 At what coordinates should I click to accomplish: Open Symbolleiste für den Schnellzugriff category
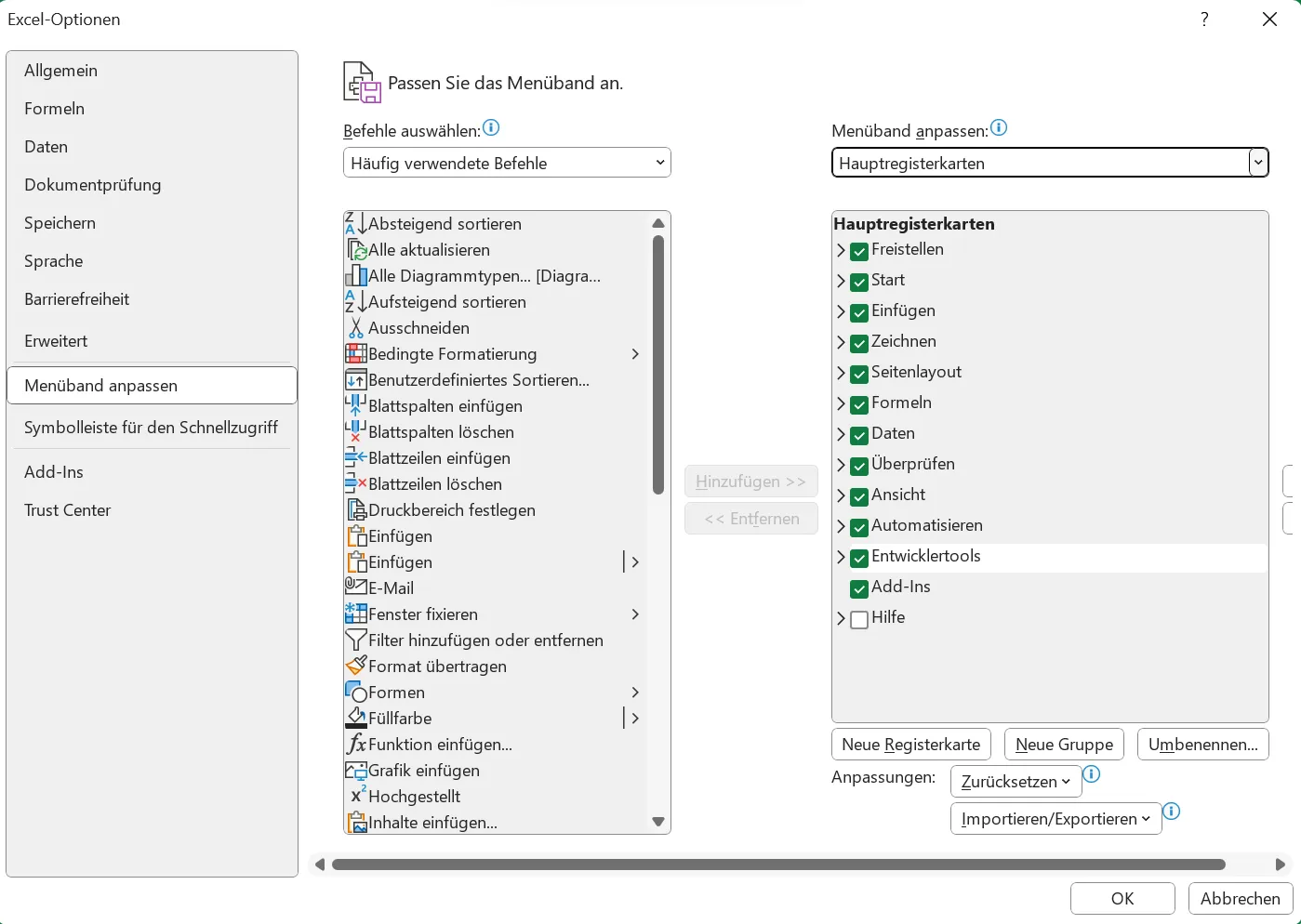pos(152,428)
